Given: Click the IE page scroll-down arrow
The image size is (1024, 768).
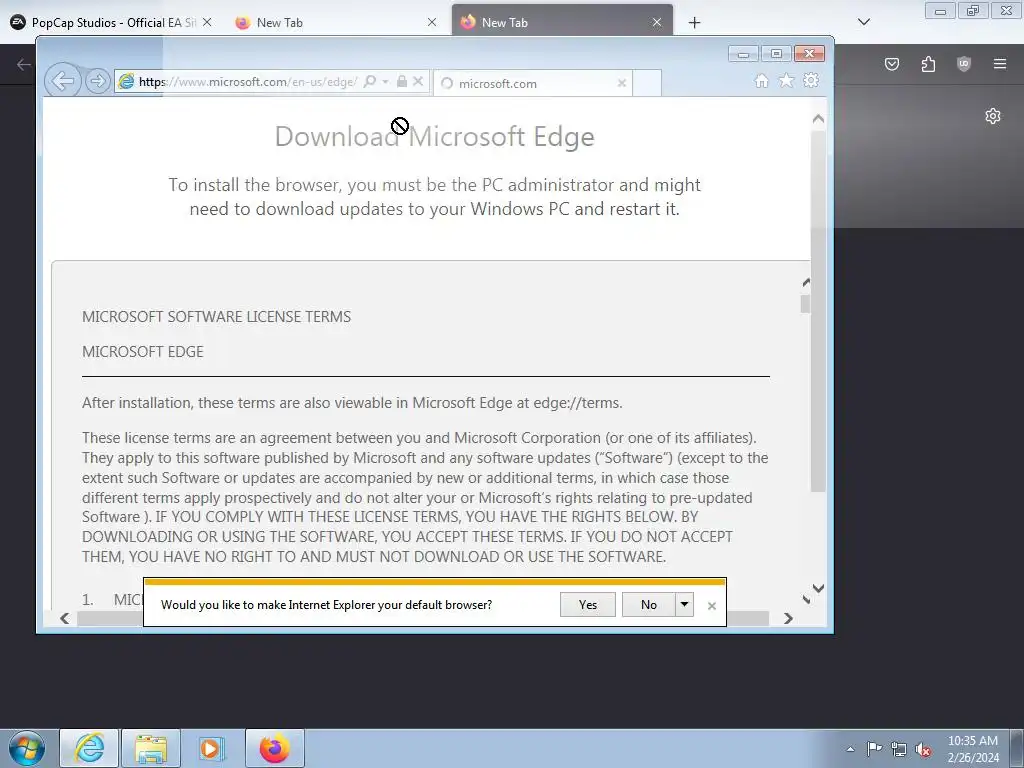Looking at the screenshot, I should click(x=818, y=588).
